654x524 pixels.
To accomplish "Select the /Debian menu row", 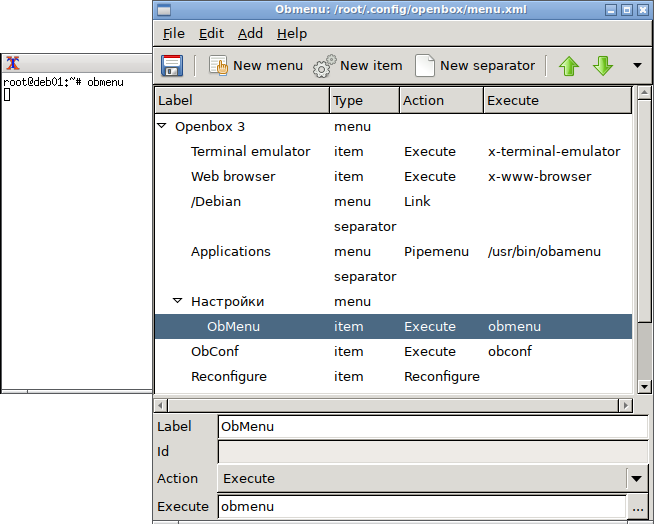I will click(x=393, y=202).
